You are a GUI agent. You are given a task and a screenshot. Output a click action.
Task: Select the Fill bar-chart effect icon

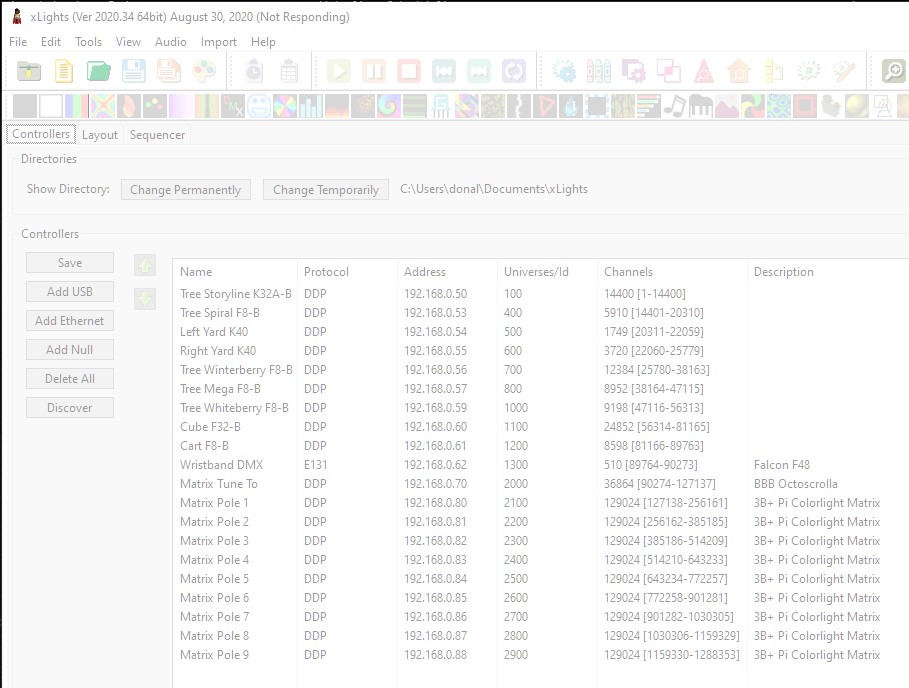[x=311, y=106]
